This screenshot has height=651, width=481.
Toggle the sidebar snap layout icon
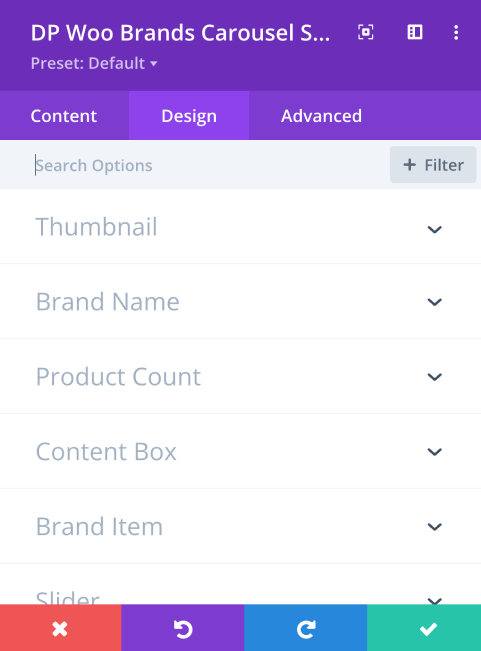click(415, 32)
